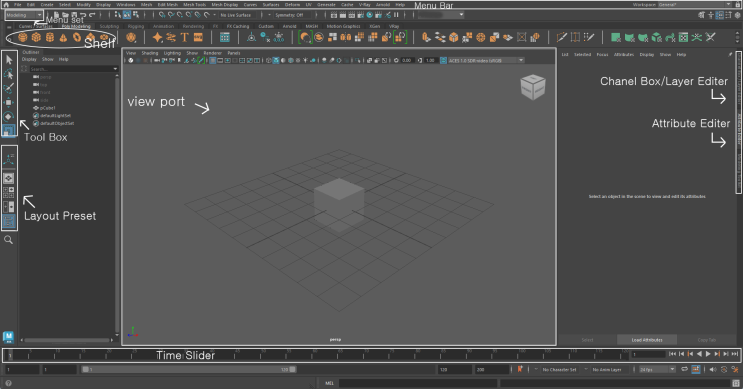
Task: Click the Load Attributes button
Action: (x=647, y=340)
